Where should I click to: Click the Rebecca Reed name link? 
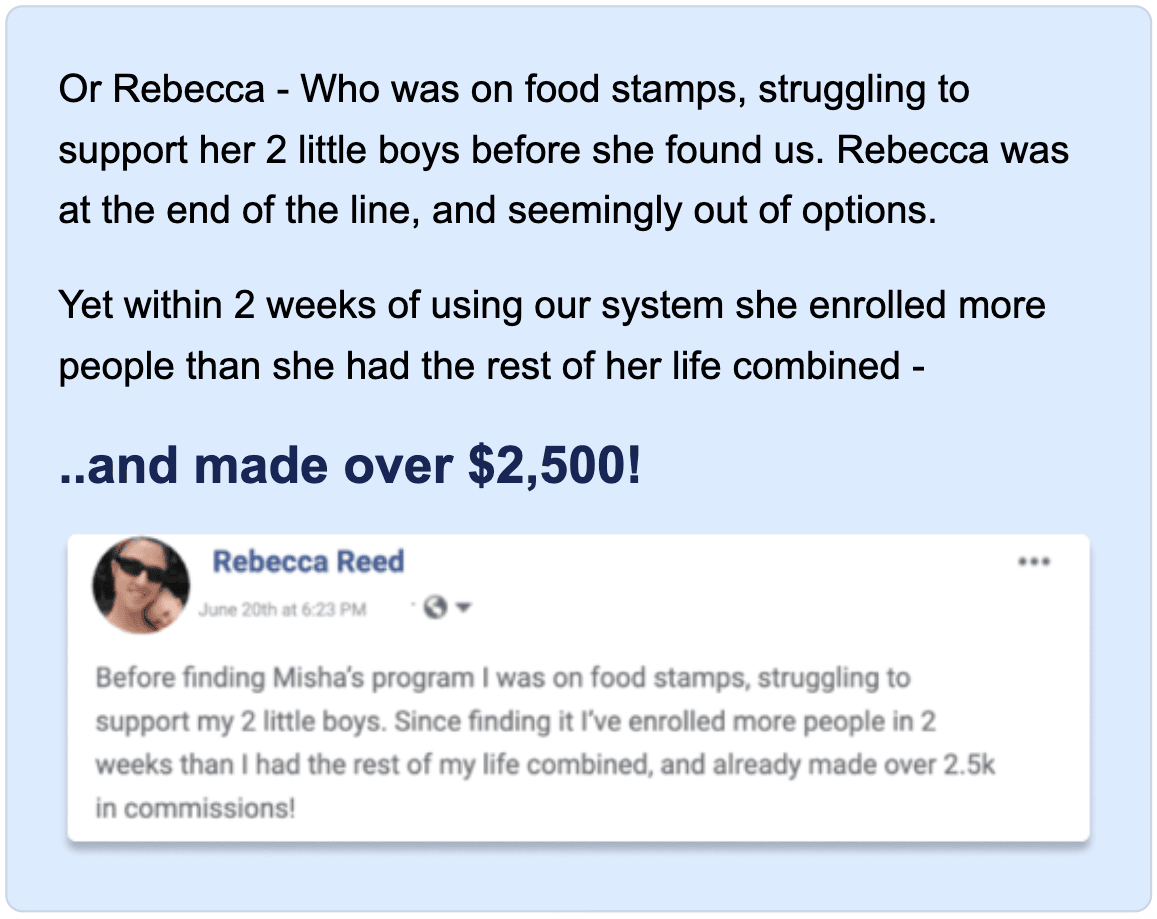click(x=308, y=561)
